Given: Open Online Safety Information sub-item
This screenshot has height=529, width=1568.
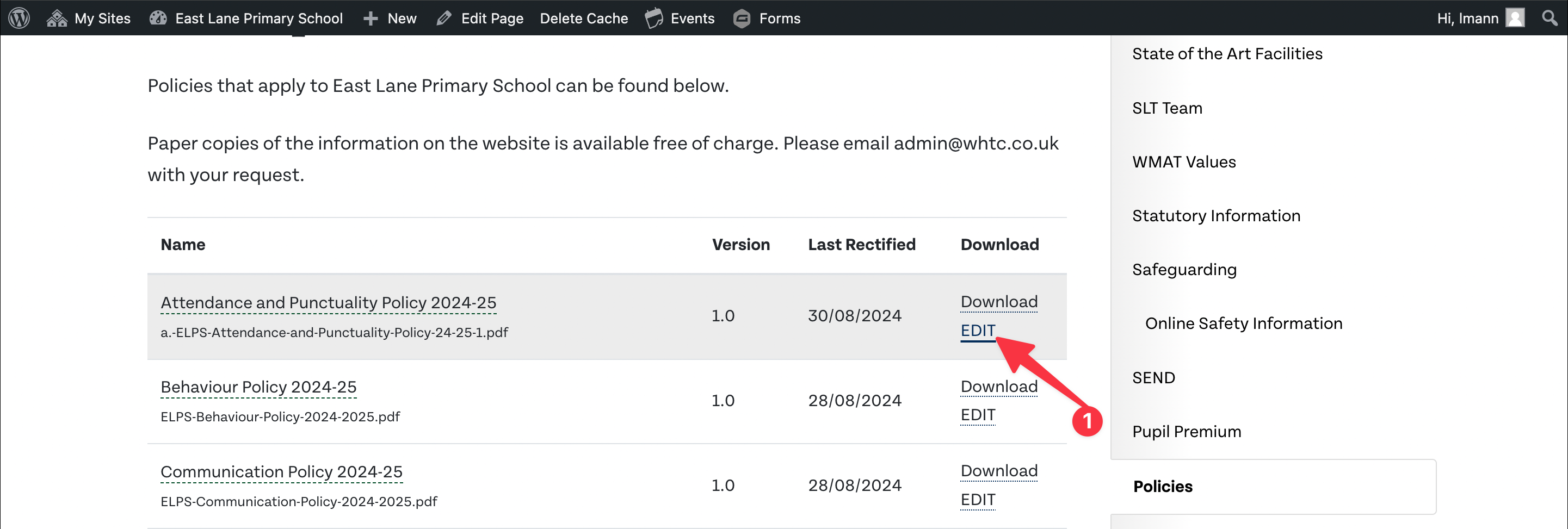Looking at the screenshot, I should pyautogui.click(x=1243, y=323).
